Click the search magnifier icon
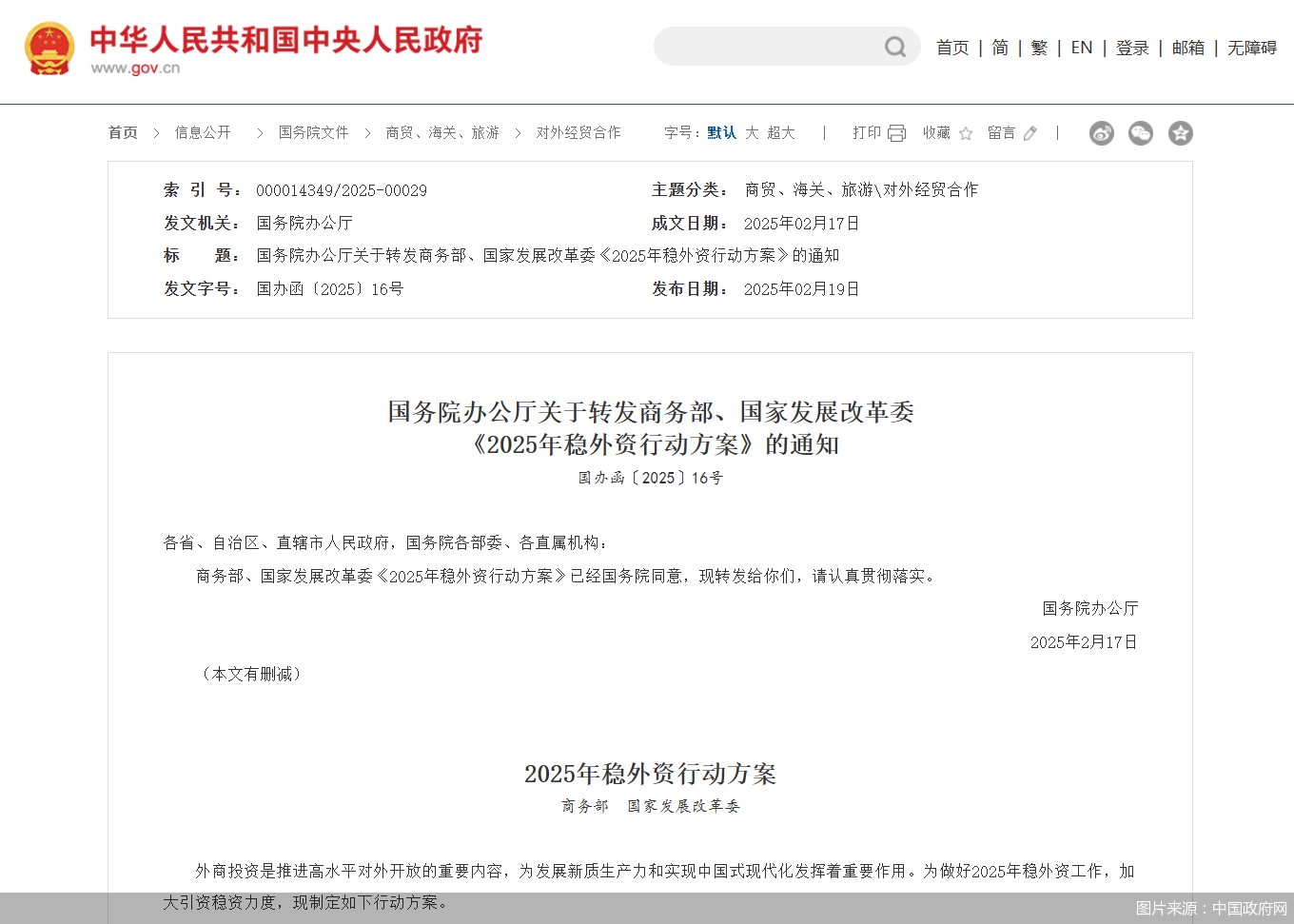1294x924 pixels. point(893,47)
